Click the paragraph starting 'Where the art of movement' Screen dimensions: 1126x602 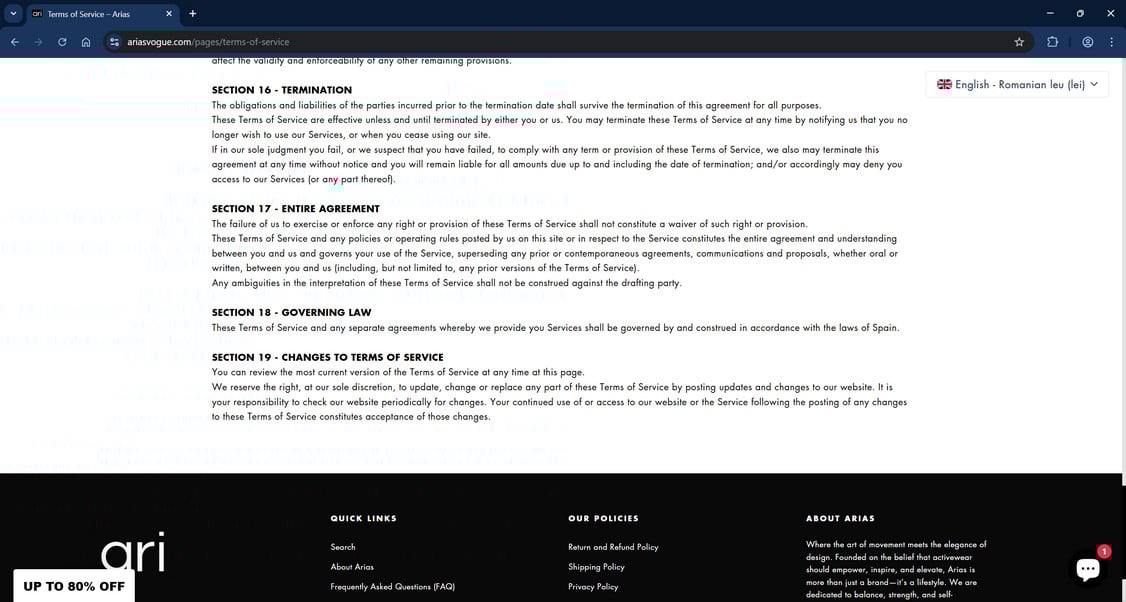896,570
